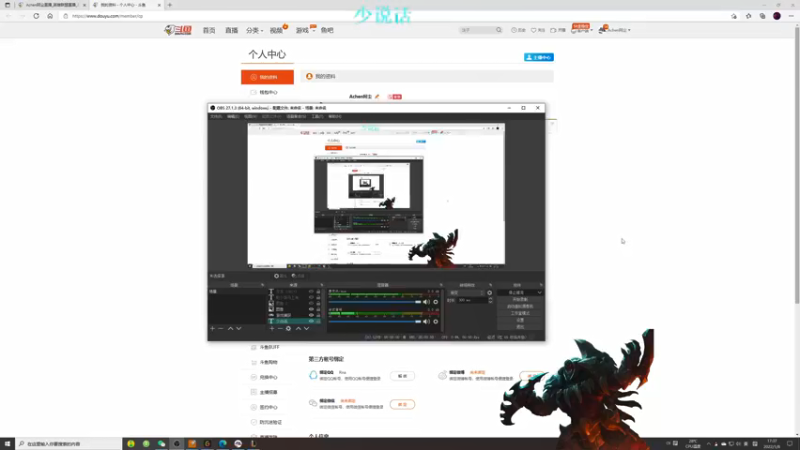This screenshot has width=800, height=450.
Task: Reload the page with browser refresh icon
Action: click(36, 16)
